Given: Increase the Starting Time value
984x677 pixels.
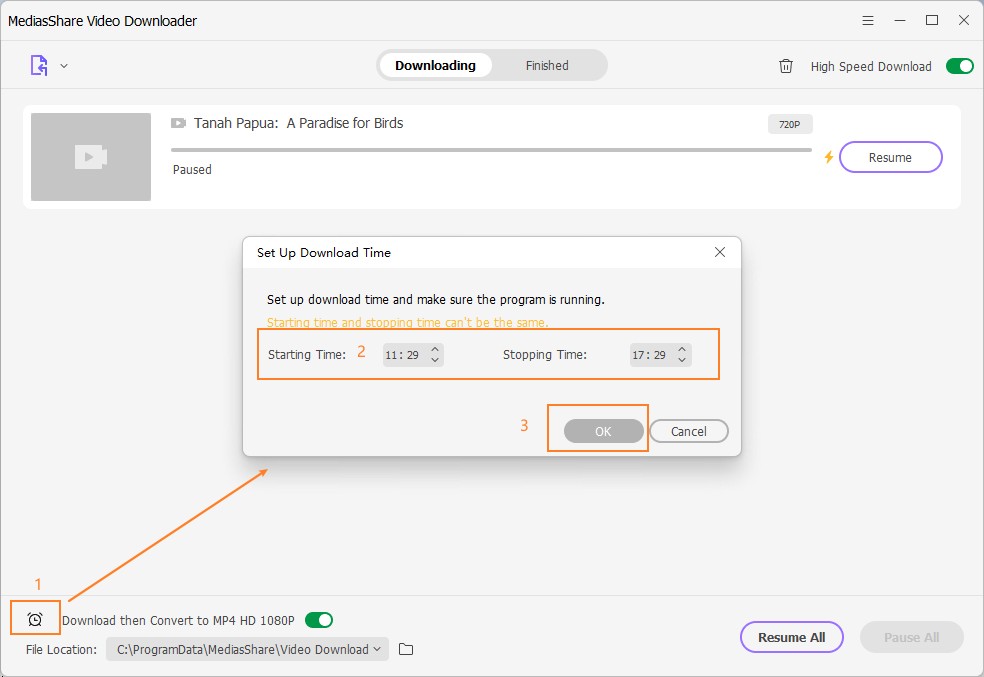Looking at the screenshot, I should click(x=435, y=349).
